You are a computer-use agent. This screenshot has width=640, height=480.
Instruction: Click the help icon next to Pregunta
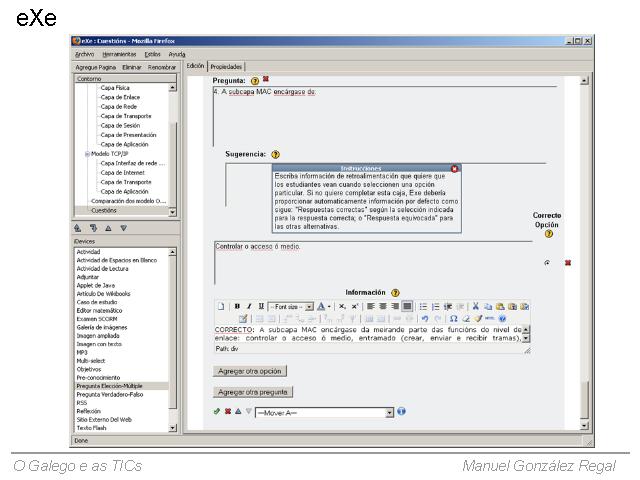click(255, 80)
